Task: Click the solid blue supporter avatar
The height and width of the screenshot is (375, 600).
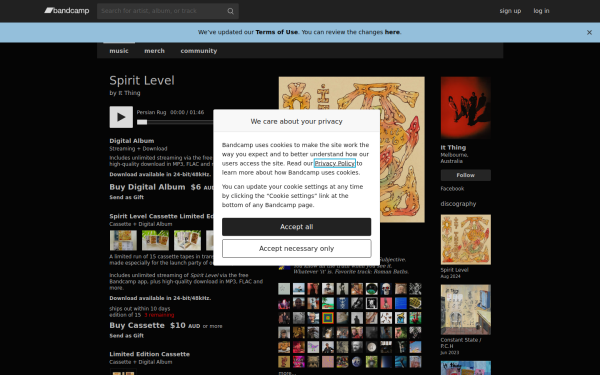Action: [401, 303]
